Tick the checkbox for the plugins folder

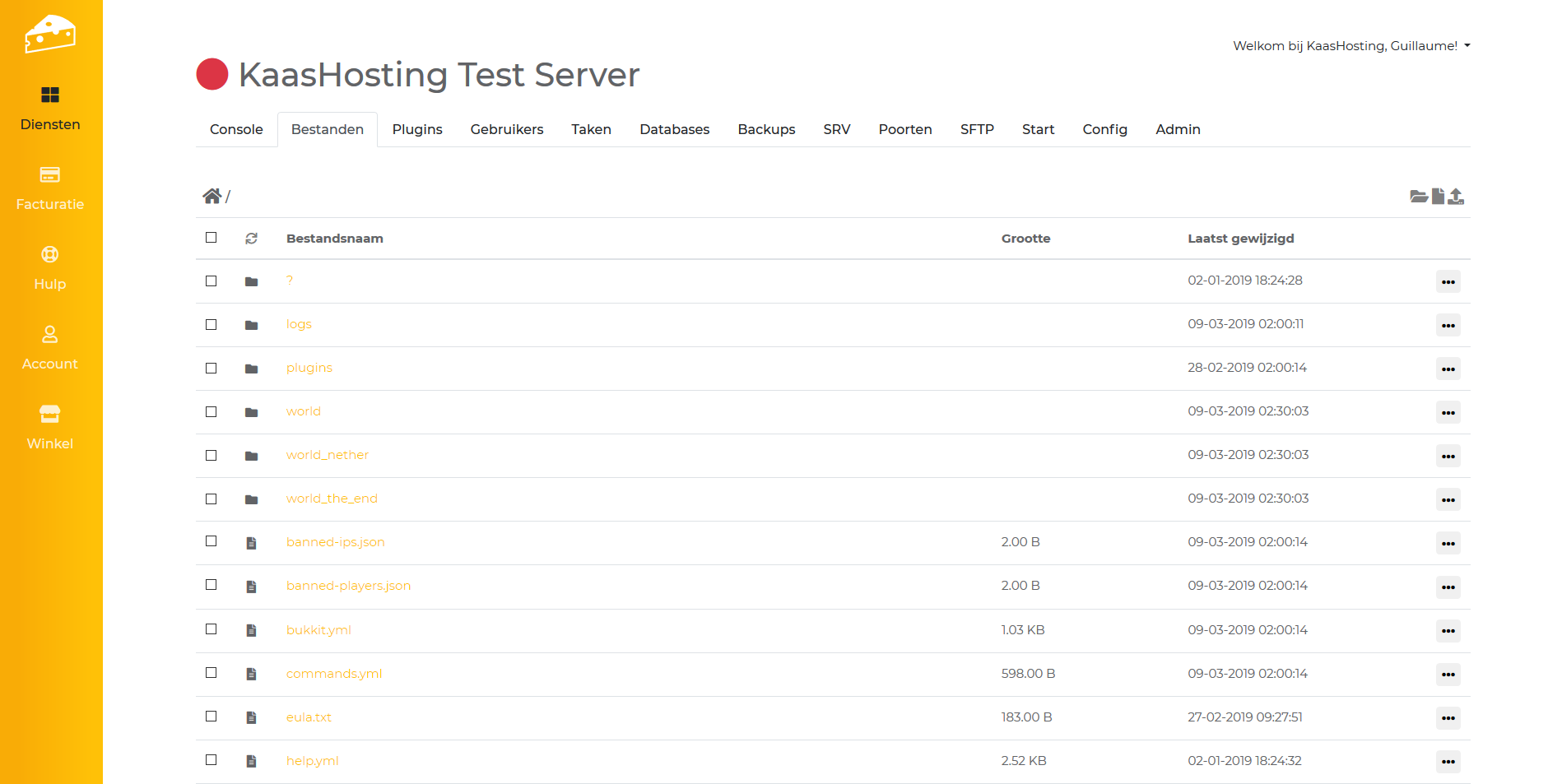[212, 369]
